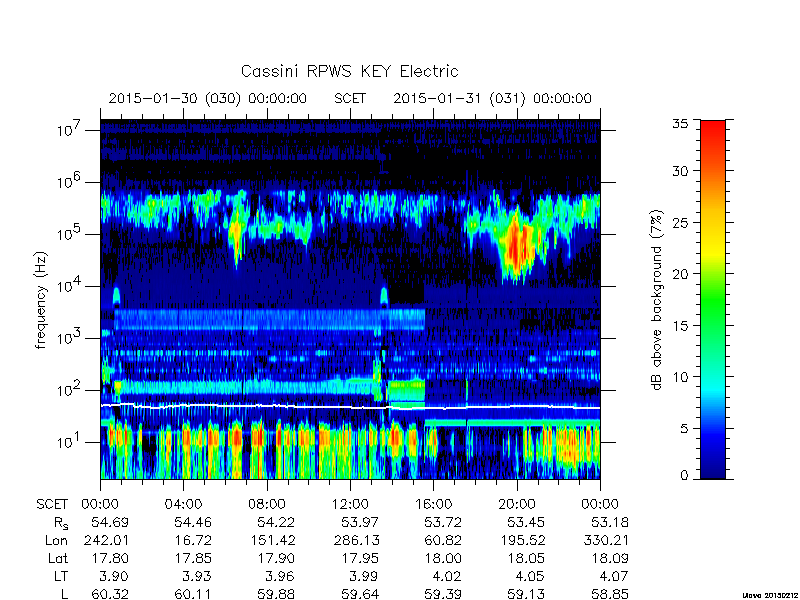Screen dimensions: 800x600
Task: Click color bar tick label "35"
Action: 681,123
